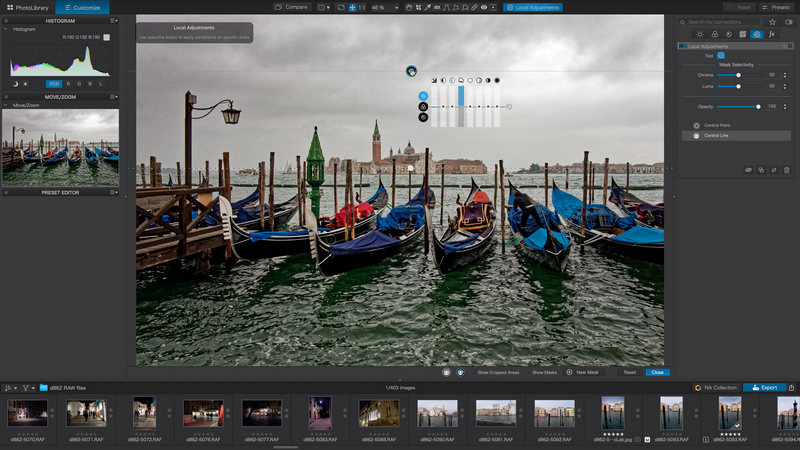Click the control line handle on image

[411, 71]
